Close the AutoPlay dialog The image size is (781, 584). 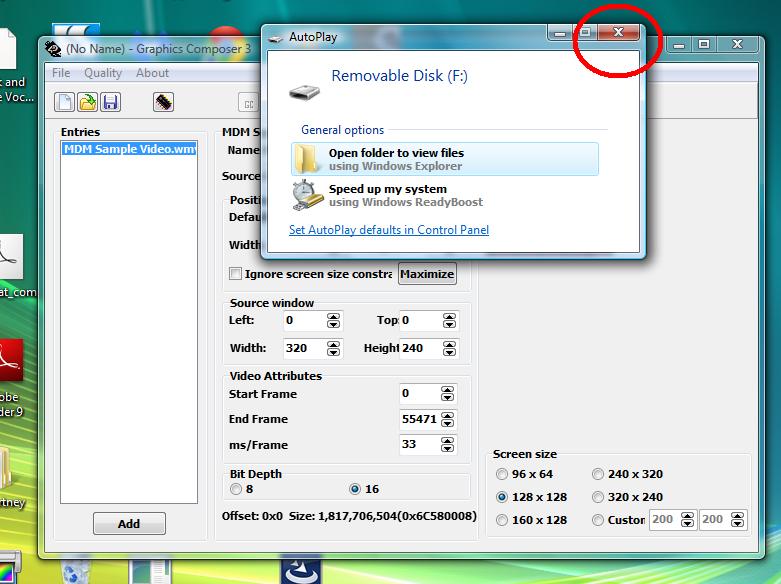[x=618, y=32]
